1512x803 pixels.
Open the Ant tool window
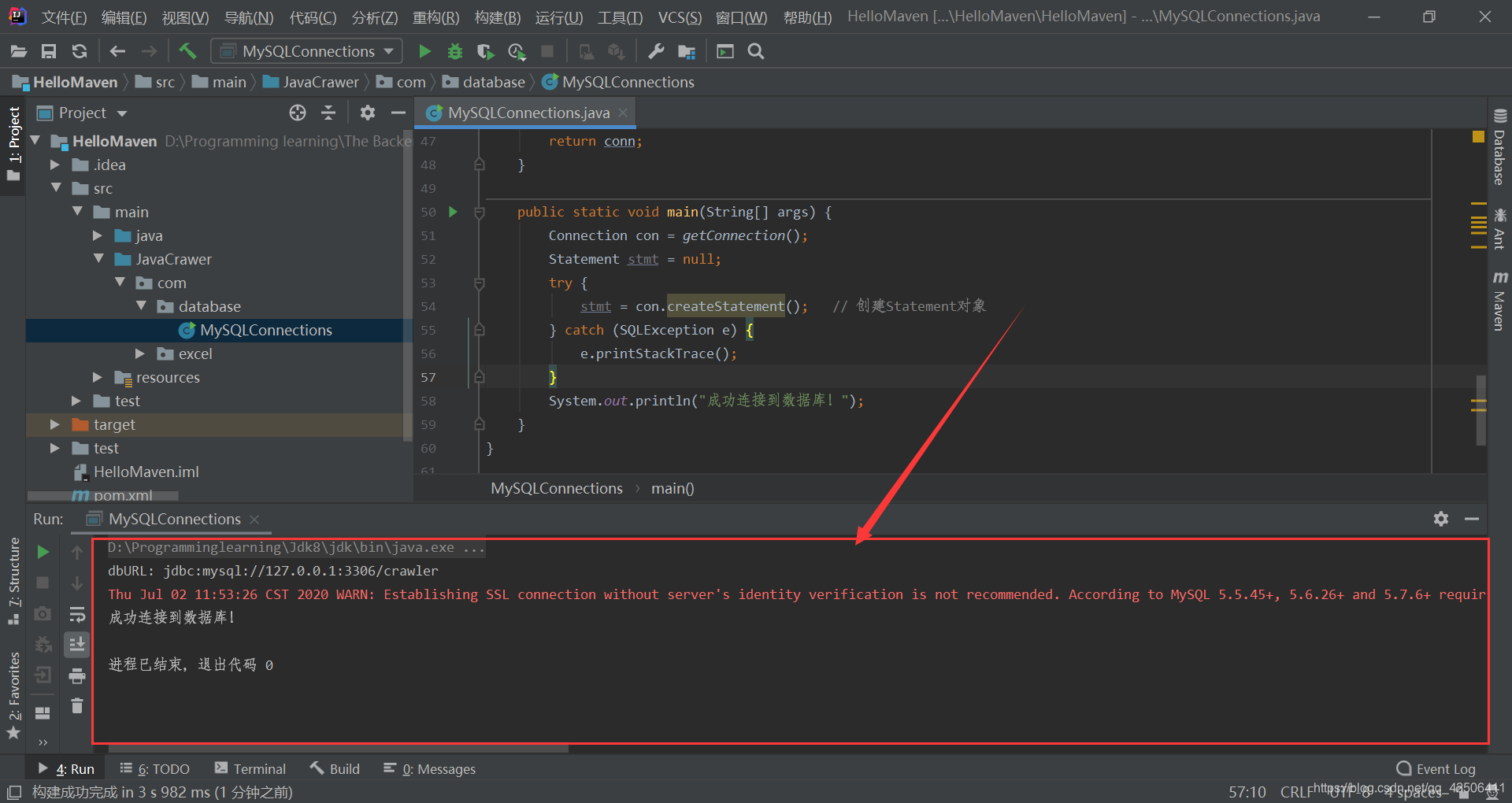point(1499,230)
